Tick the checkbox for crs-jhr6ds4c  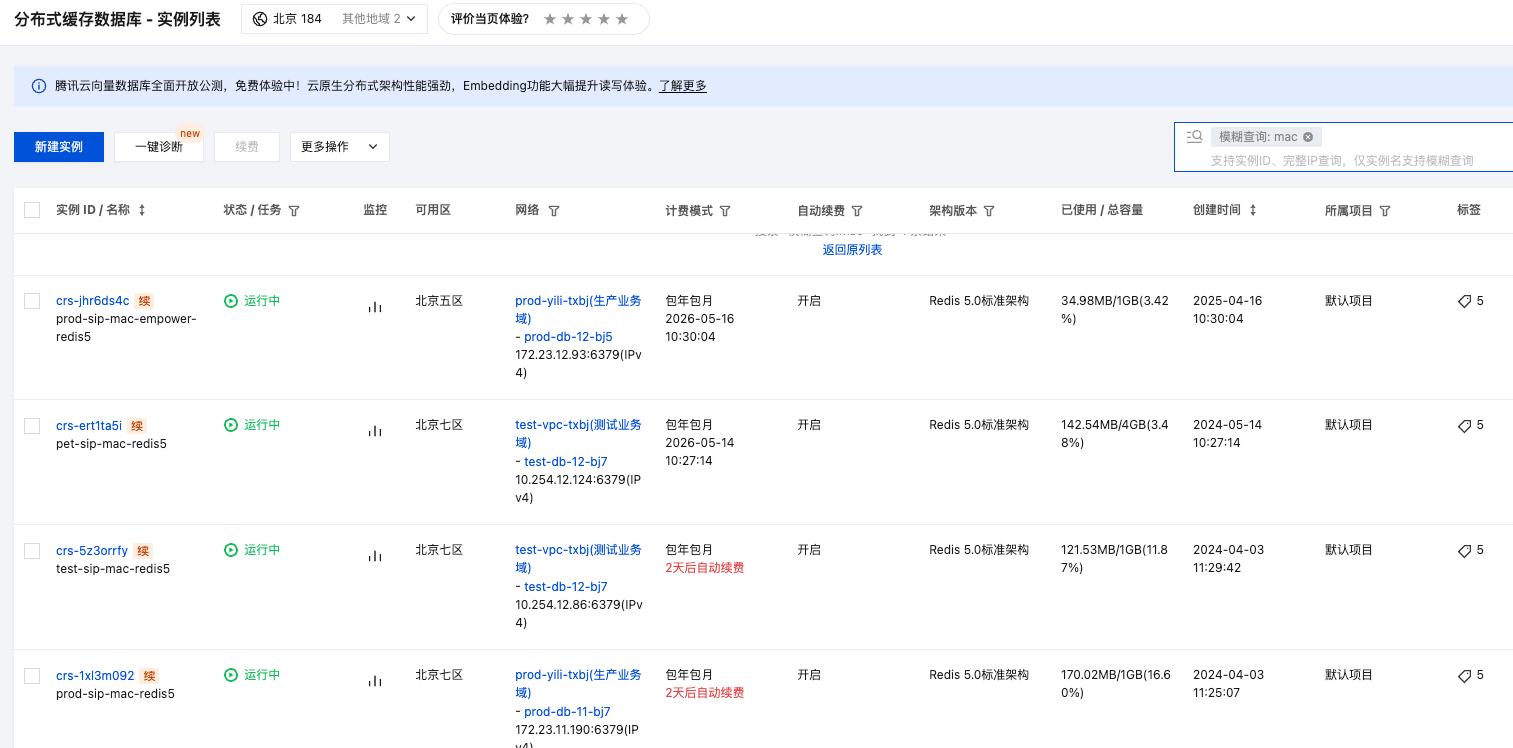pos(32,301)
